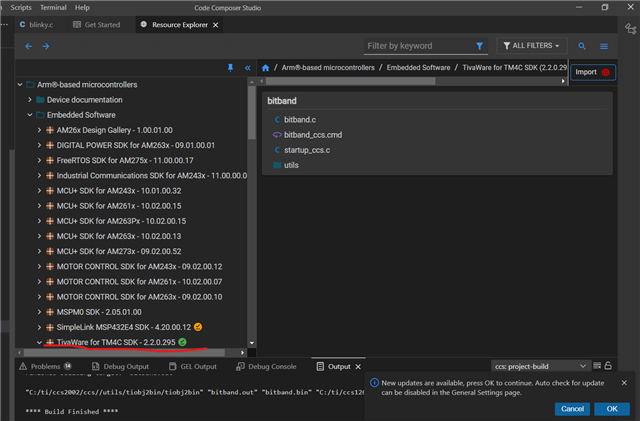Go forward with the right arrow

point(46,46)
